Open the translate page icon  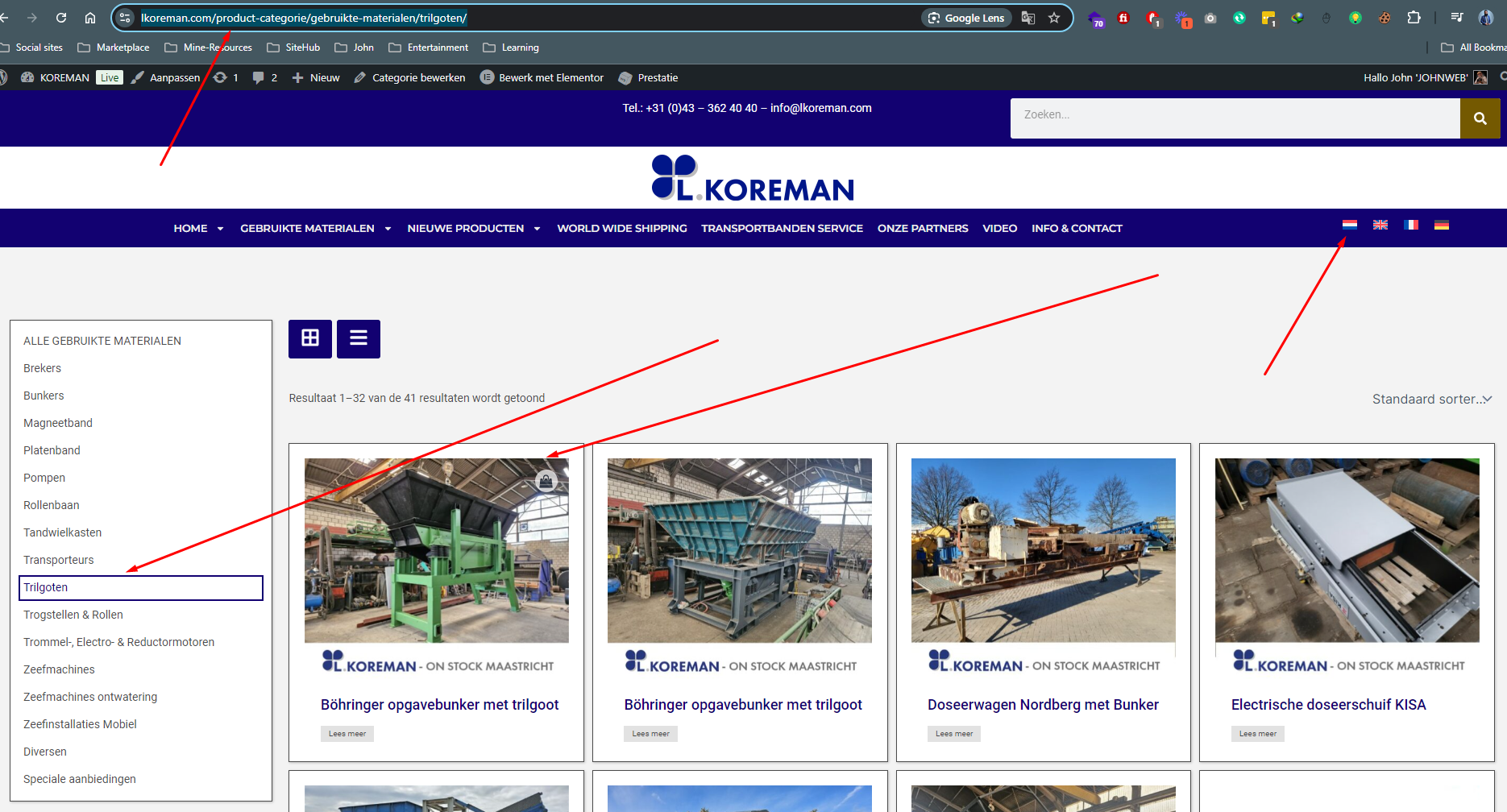(x=1028, y=18)
